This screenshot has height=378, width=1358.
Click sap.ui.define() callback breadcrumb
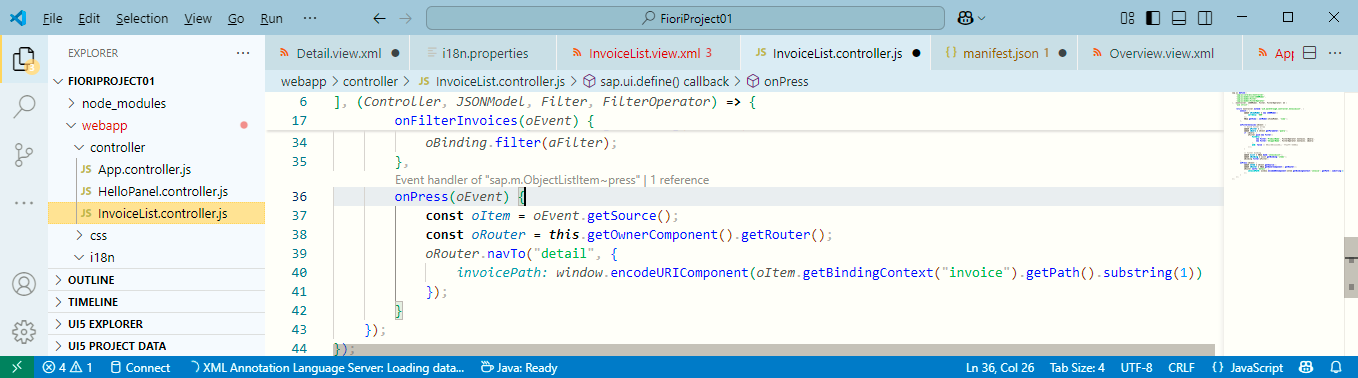656,81
